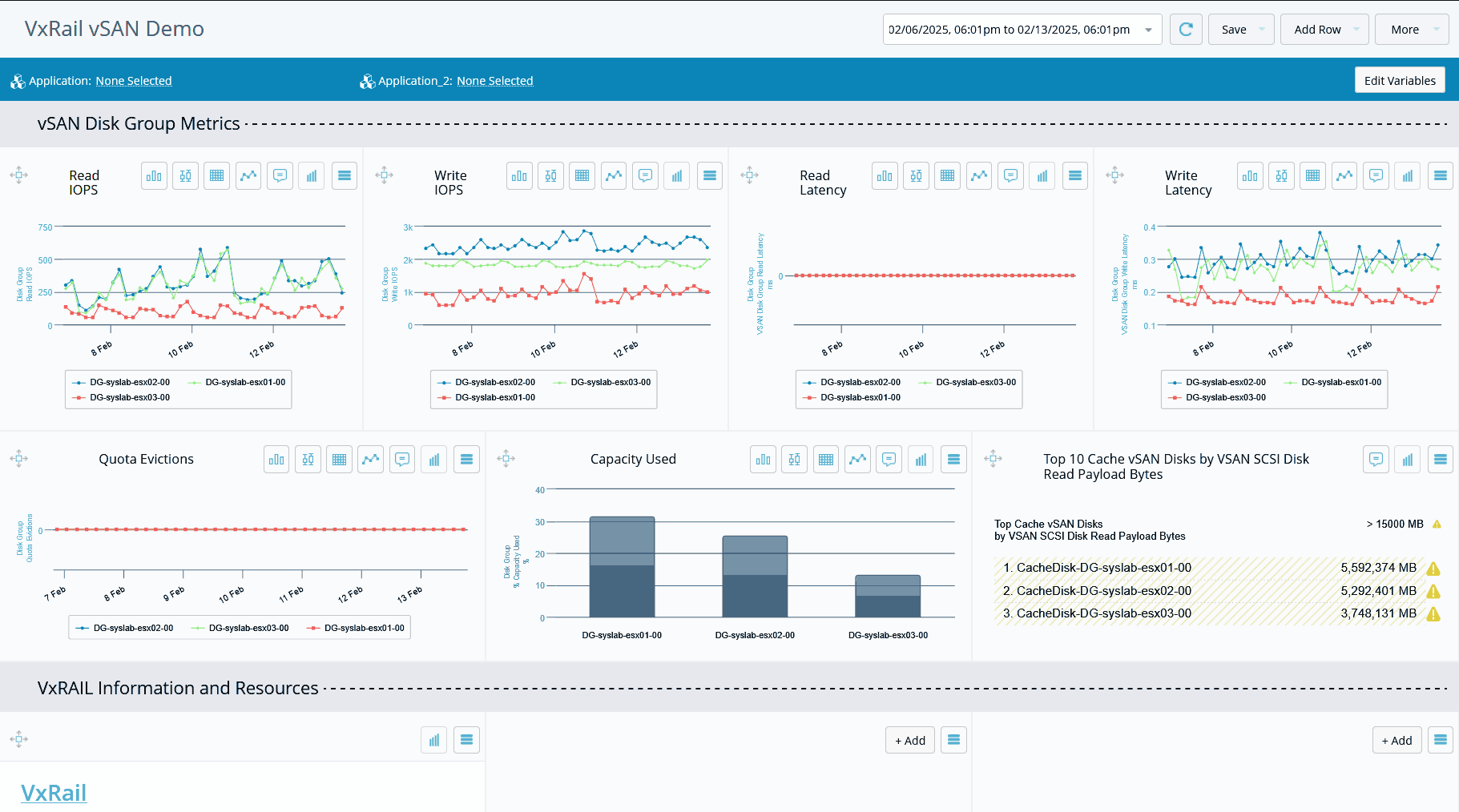Image resolution: width=1459 pixels, height=812 pixels.
Task: Select box plot view for Read Latency
Action: [x=916, y=175]
